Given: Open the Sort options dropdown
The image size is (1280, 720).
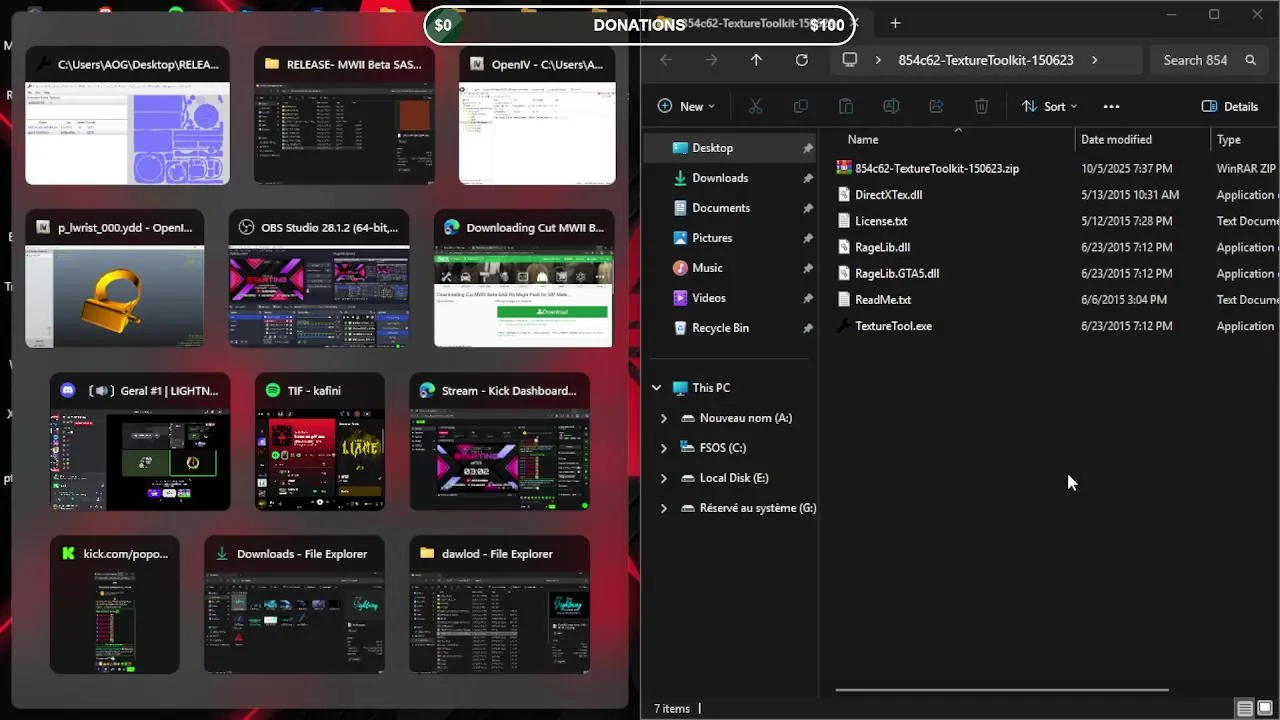Looking at the screenshot, I should point(1049,106).
